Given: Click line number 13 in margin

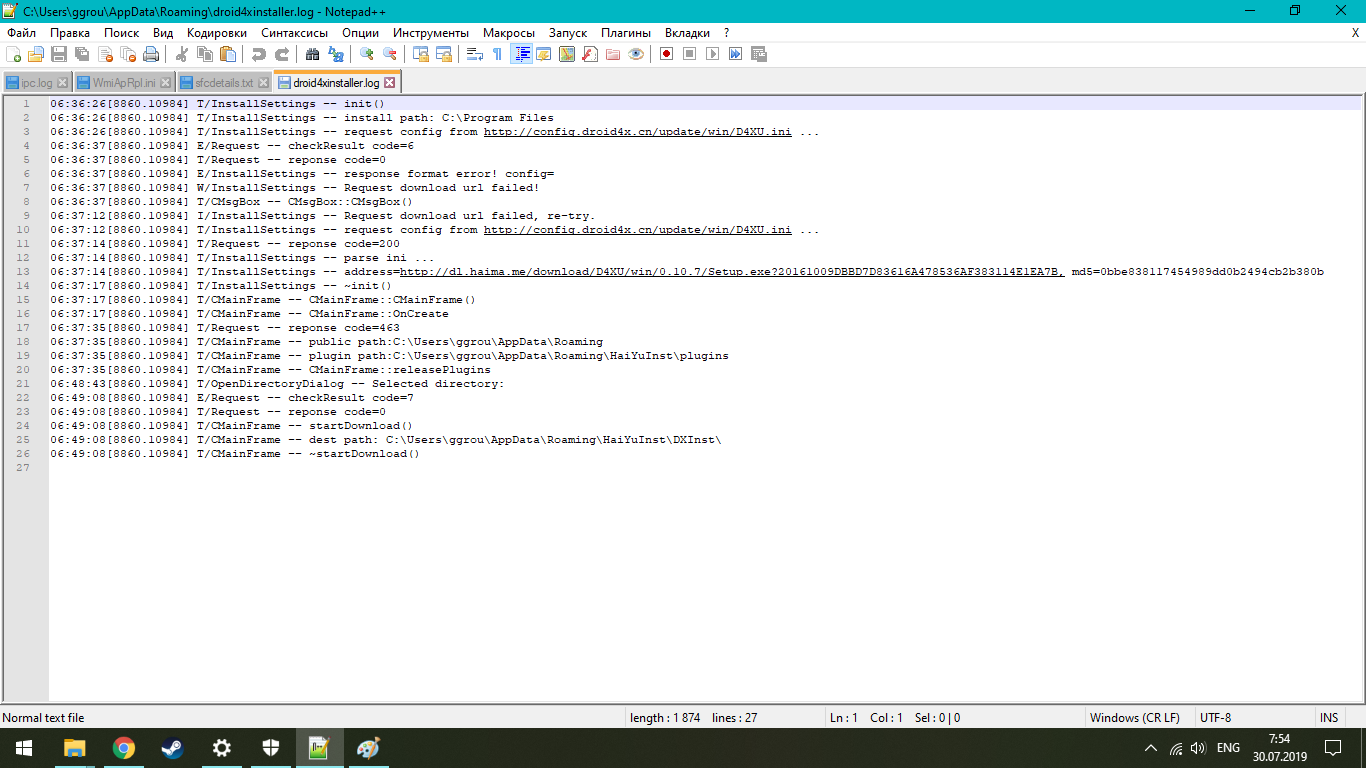Looking at the screenshot, I should [x=24, y=272].
